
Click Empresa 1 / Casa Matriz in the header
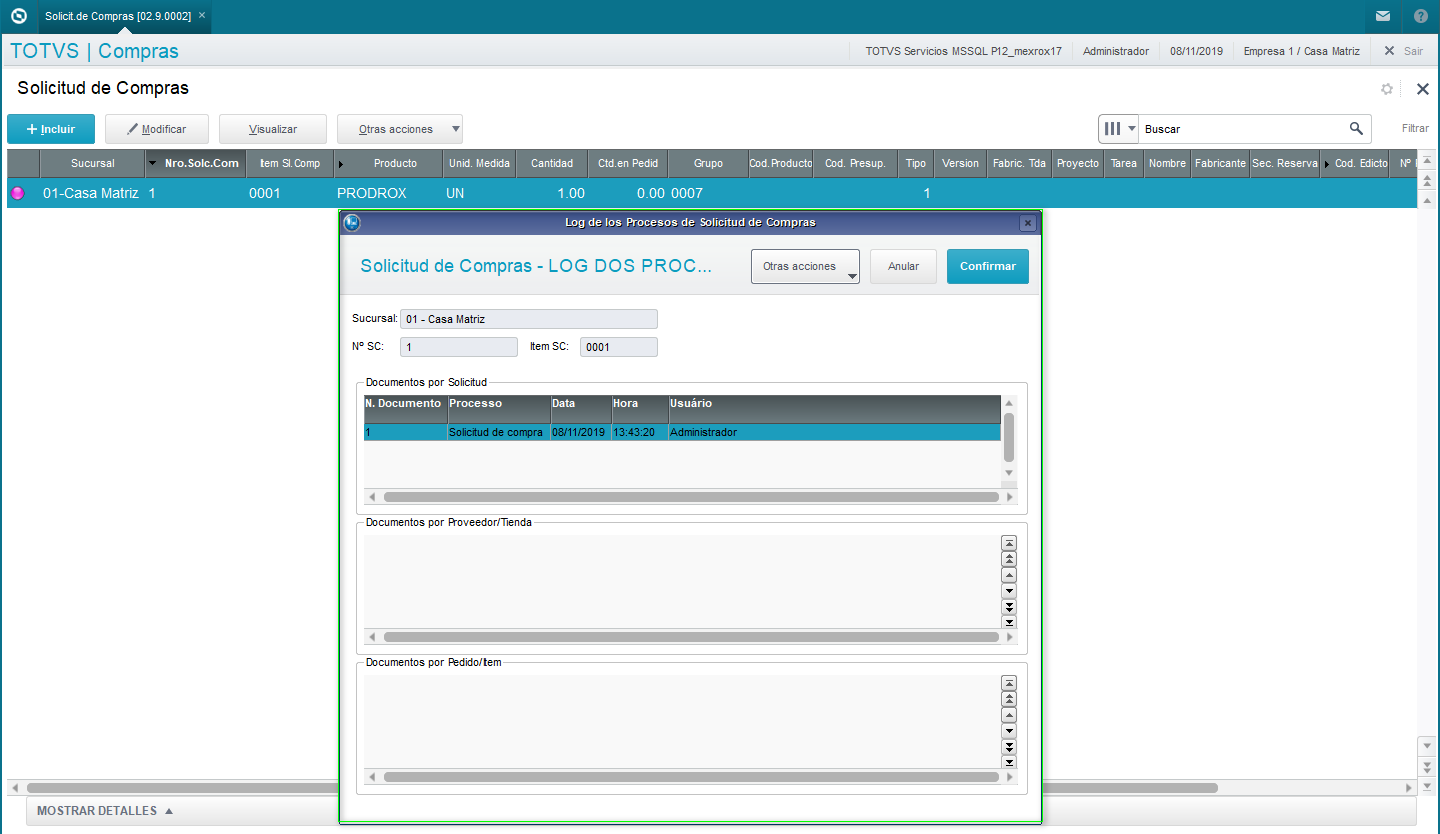(1301, 51)
